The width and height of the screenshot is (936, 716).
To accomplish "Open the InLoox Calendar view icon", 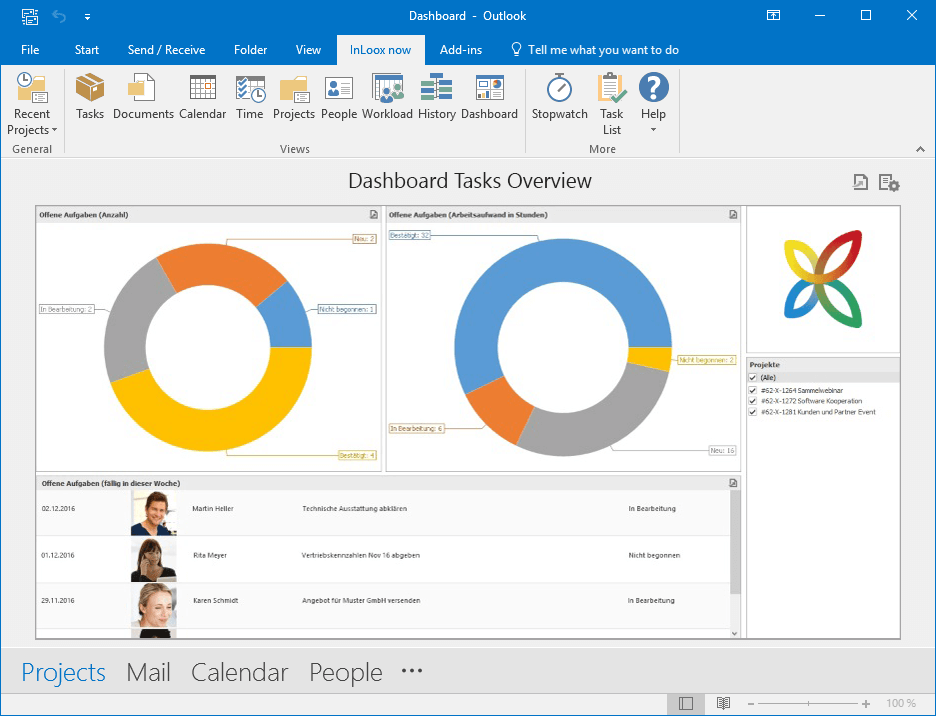I will pos(202,97).
